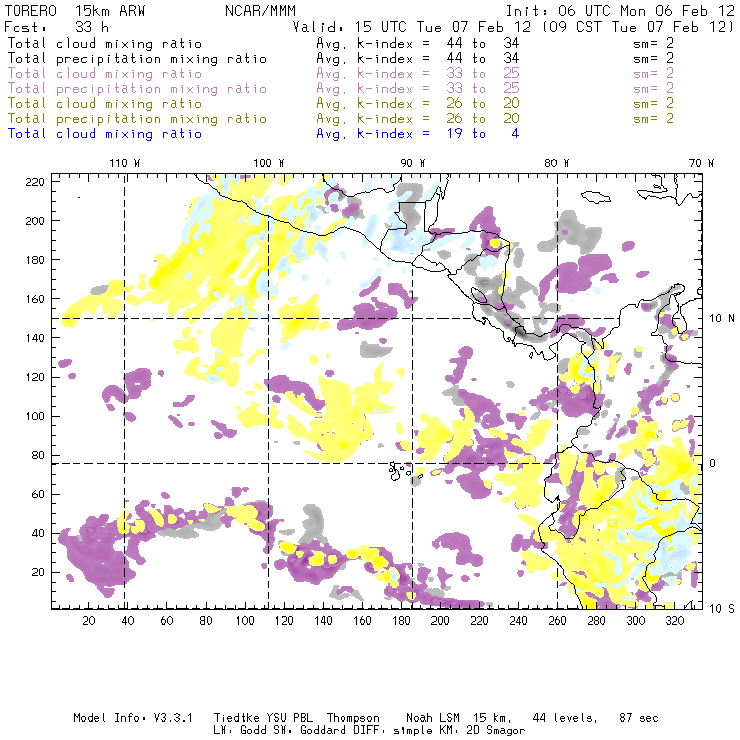The width and height of the screenshot is (740, 740).
Task: Click the horizontal axis tick label "240"
Action: [x=518, y=621]
